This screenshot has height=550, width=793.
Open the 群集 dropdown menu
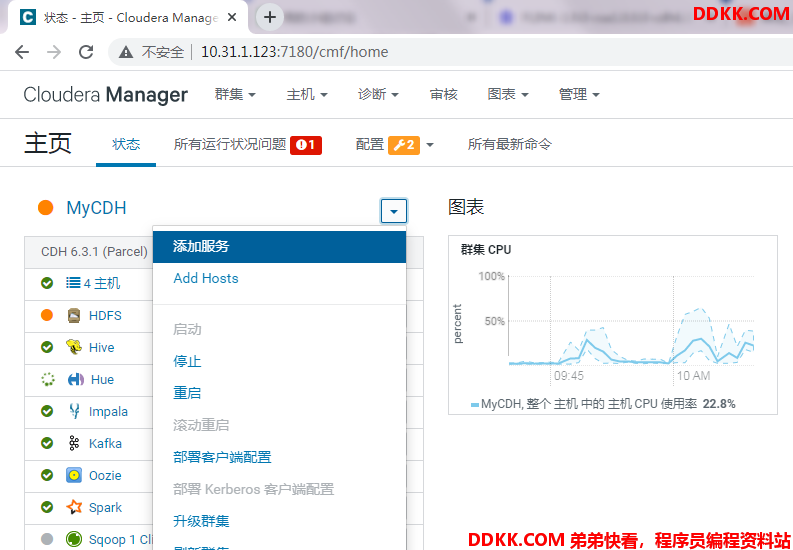(x=235, y=95)
